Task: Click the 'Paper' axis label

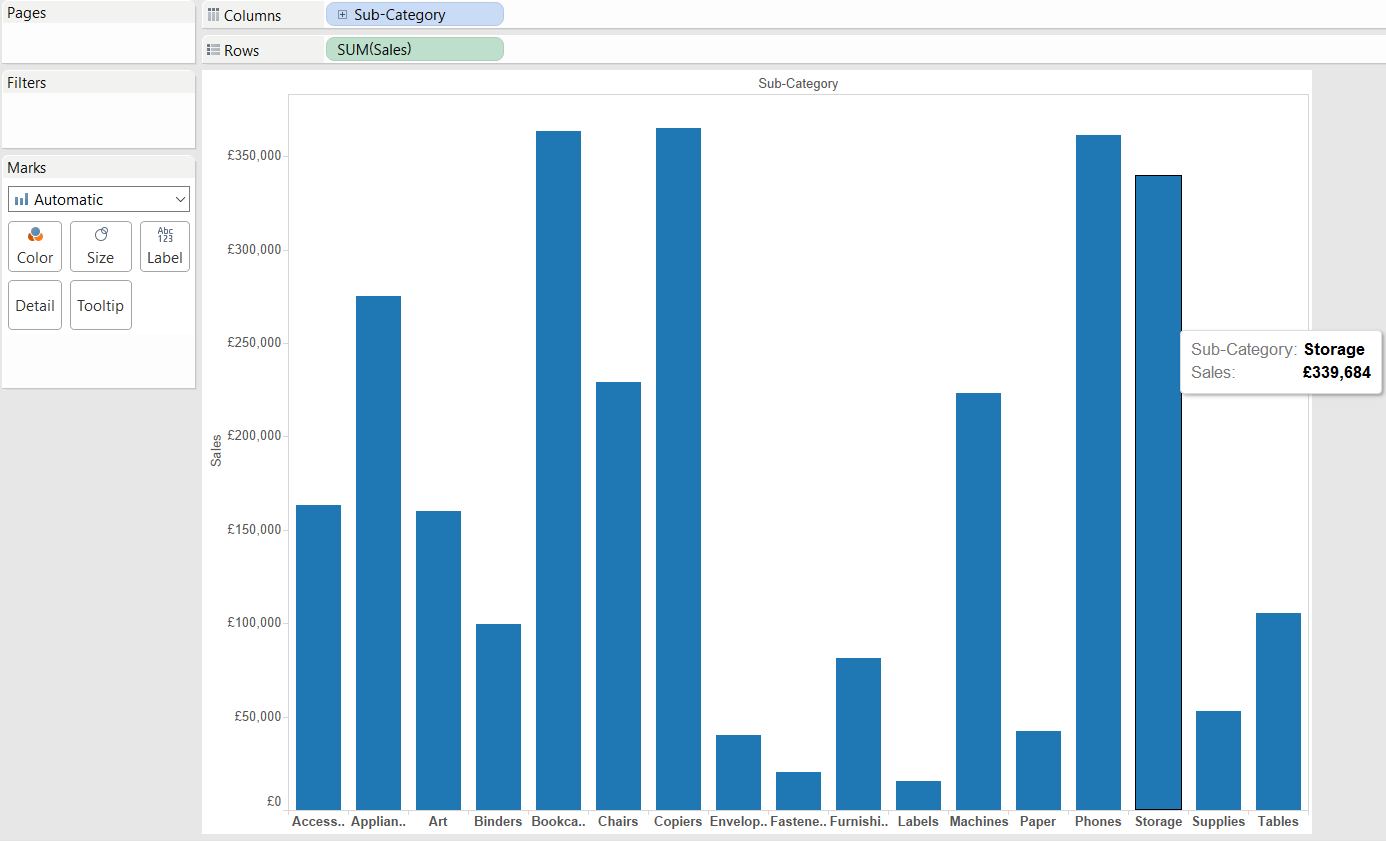Action: 1038,821
